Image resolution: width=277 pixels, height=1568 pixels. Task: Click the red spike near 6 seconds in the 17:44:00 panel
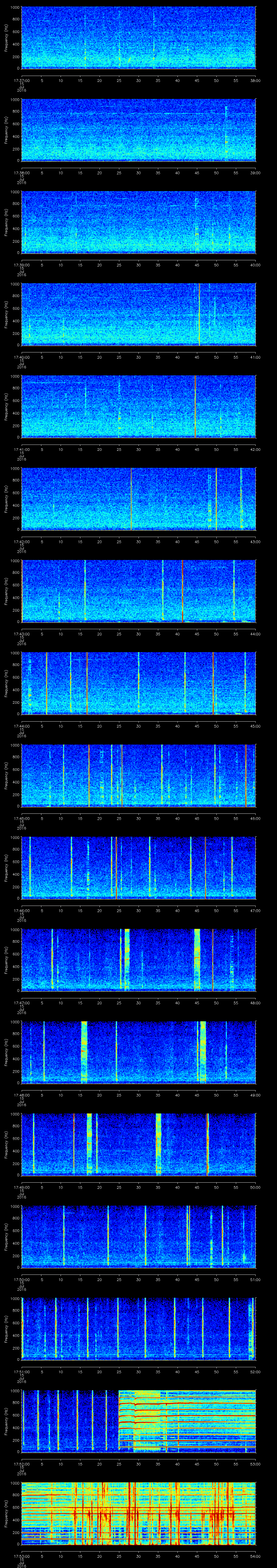click(46, 682)
